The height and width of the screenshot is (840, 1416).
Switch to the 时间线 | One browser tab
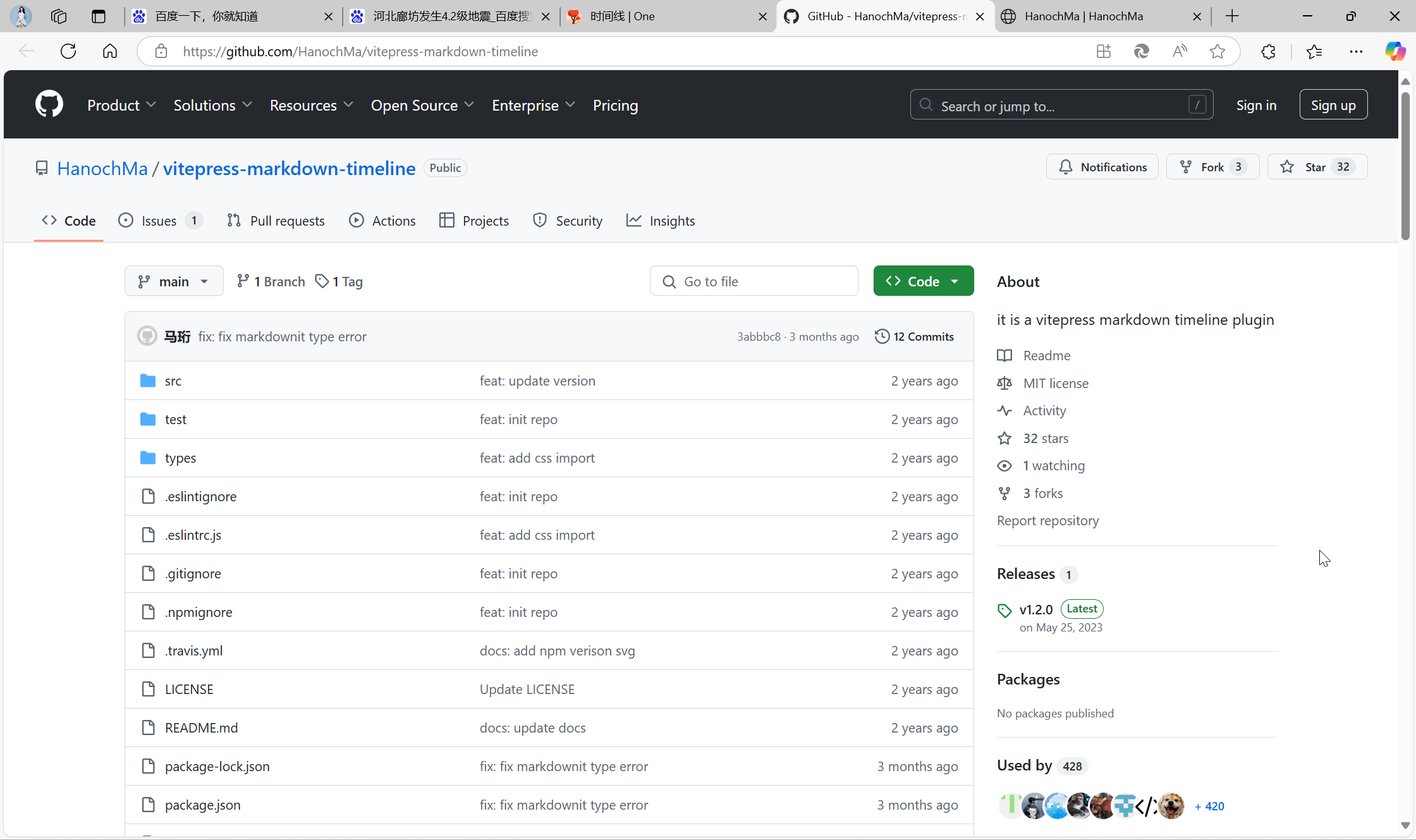coord(667,16)
